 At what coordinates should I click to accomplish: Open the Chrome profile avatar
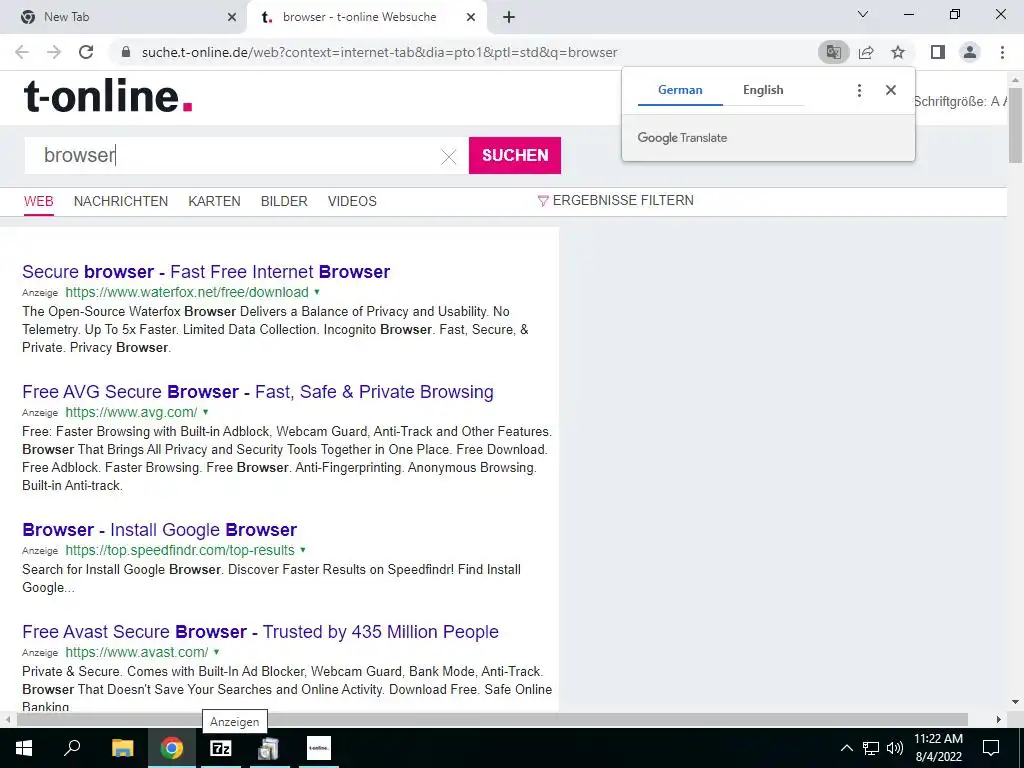[970, 52]
